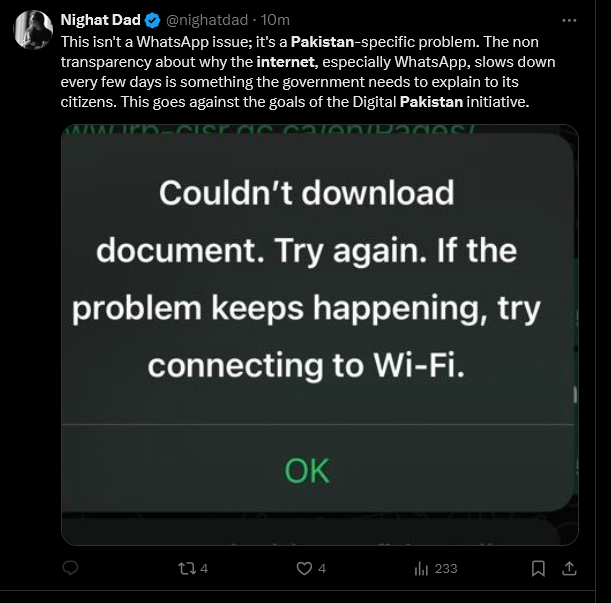Click the retweet count of 4
The height and width of the screenshot is (603, 611).
pyautogui.click(x=204, y=568)
